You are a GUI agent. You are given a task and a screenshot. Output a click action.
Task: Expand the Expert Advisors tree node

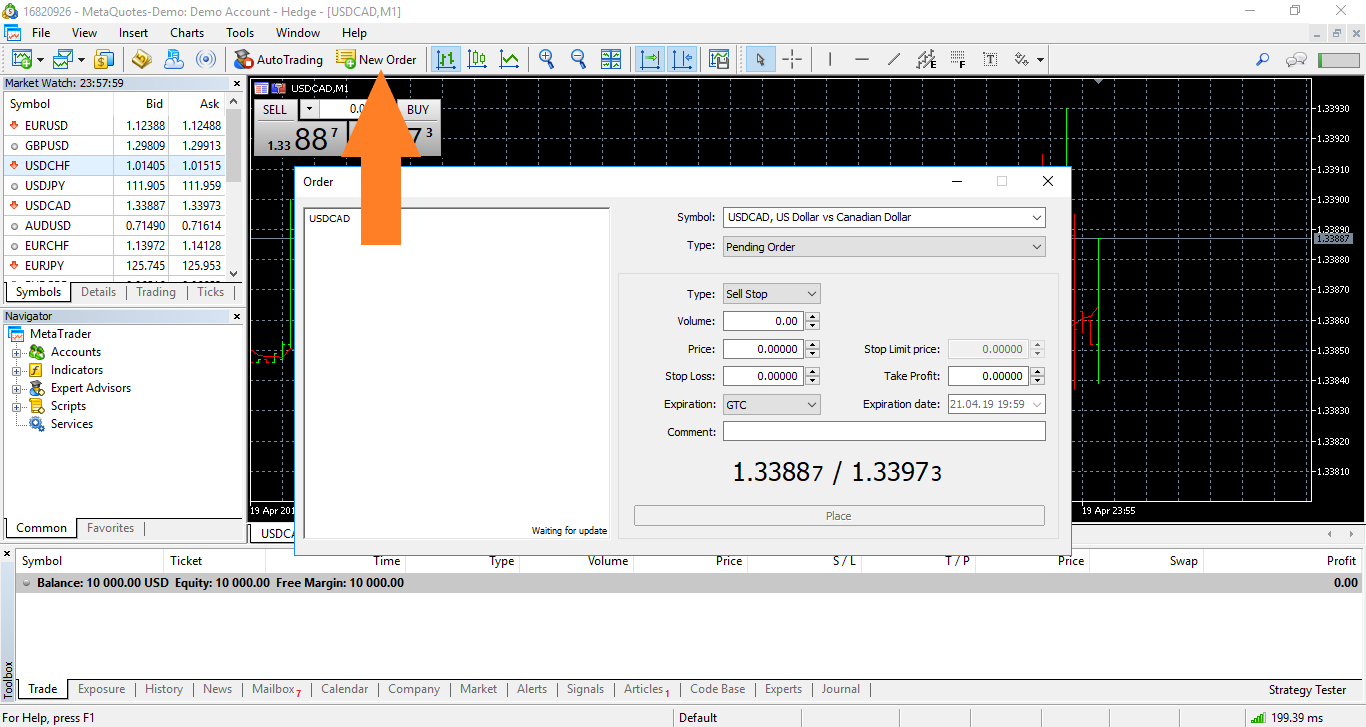point(17,388)
